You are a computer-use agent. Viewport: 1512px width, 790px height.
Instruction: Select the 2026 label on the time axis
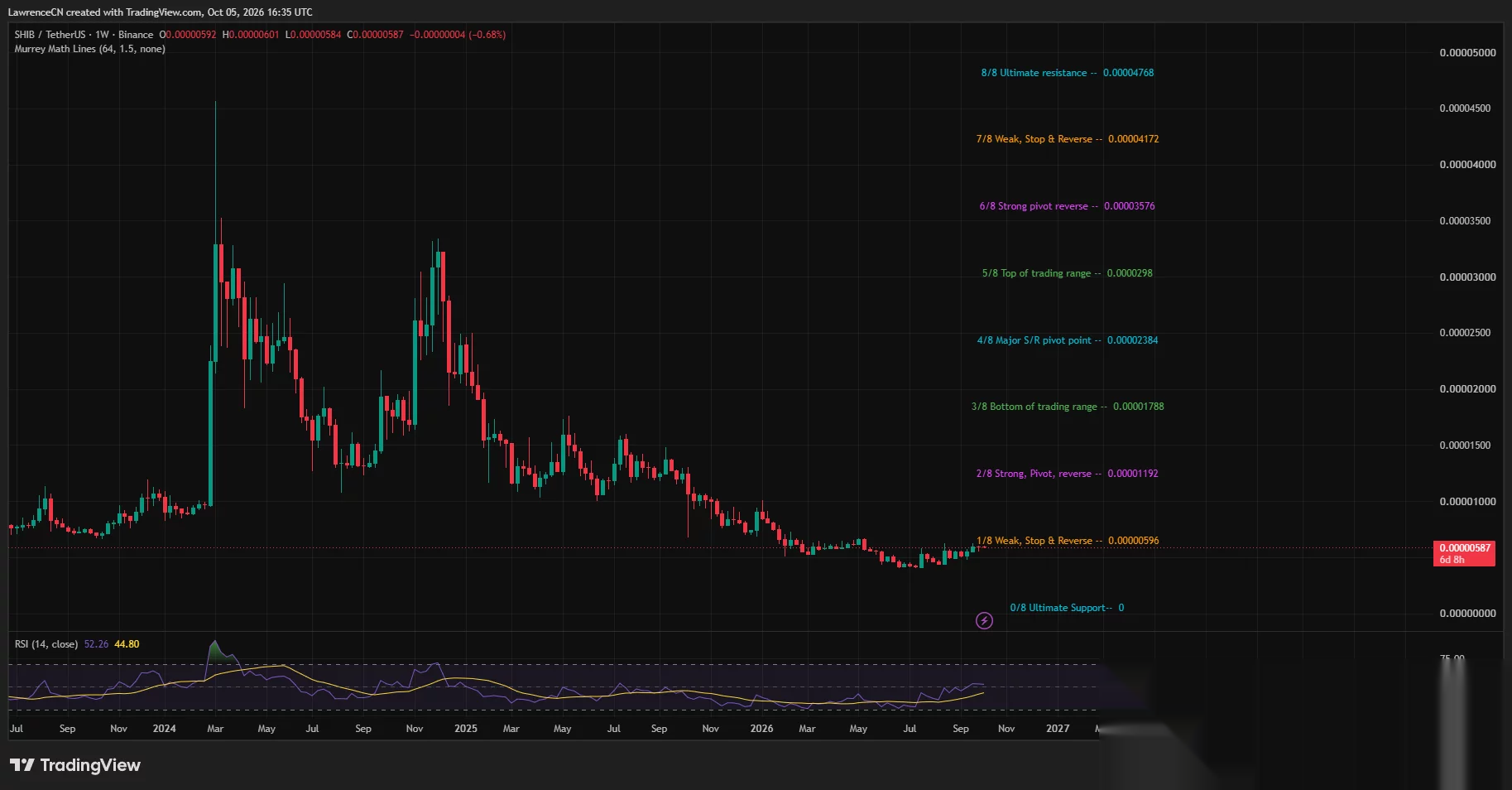[x=761, y=729]
